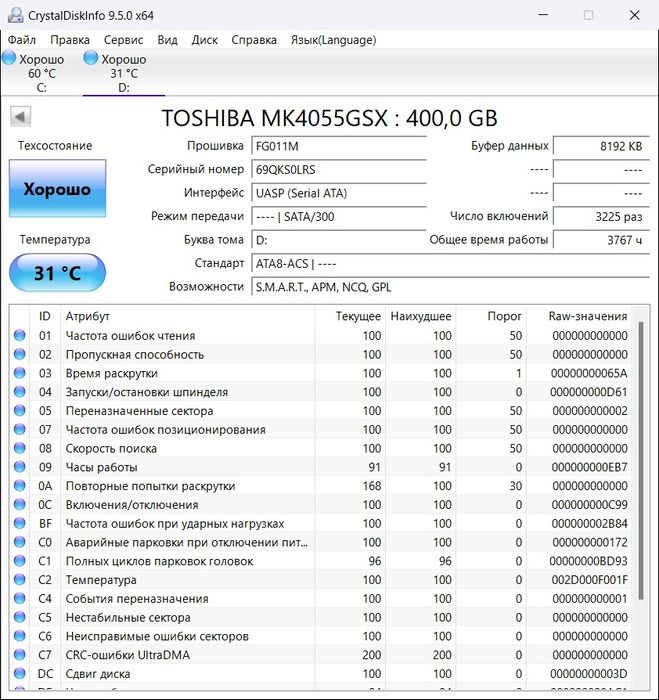659x700 pixels.
Task: Click the Буква тома field D:
Action: pyautogui.click(x=339, y=240)
